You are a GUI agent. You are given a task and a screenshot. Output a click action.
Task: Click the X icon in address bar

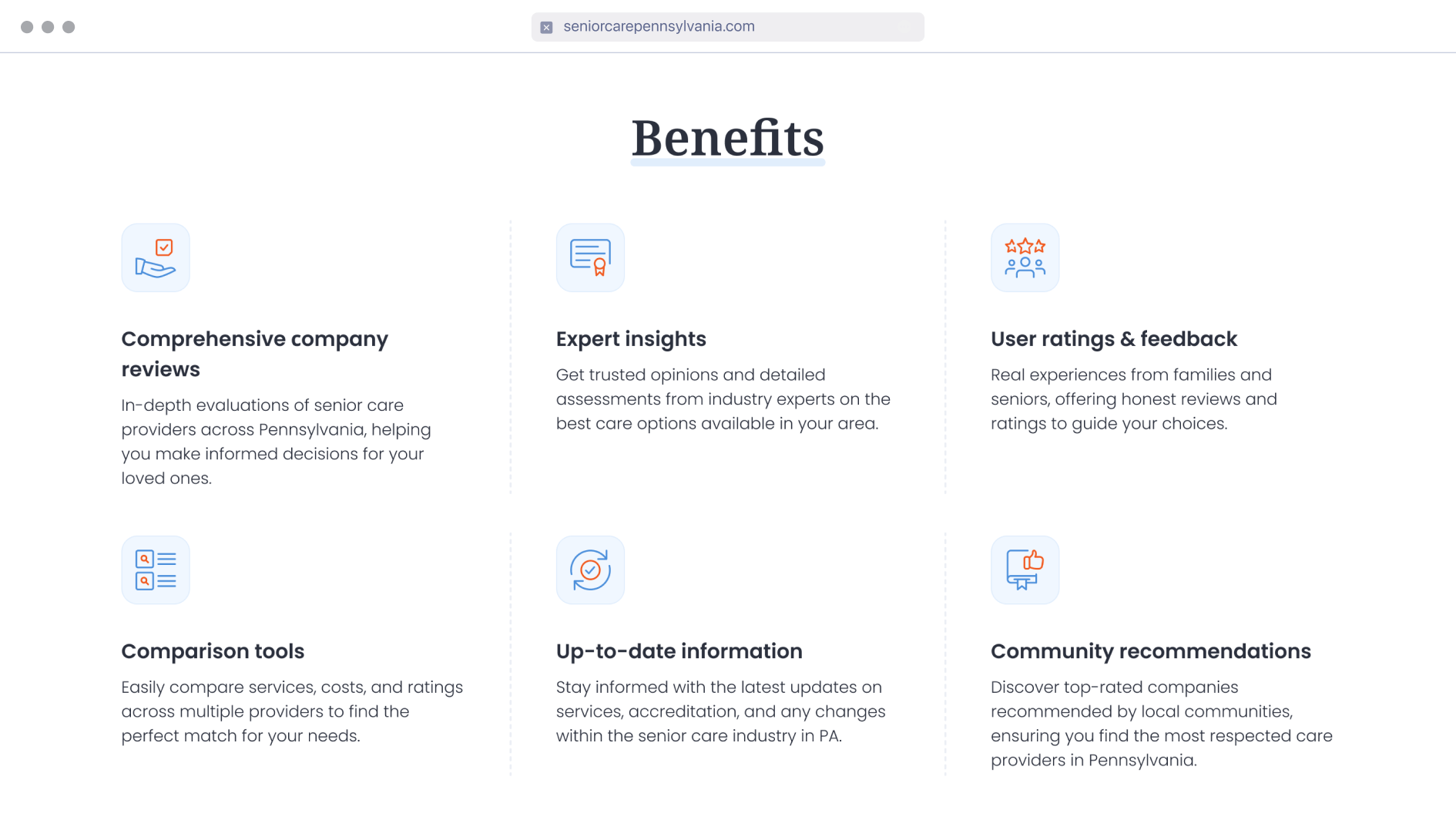(546, 27)
